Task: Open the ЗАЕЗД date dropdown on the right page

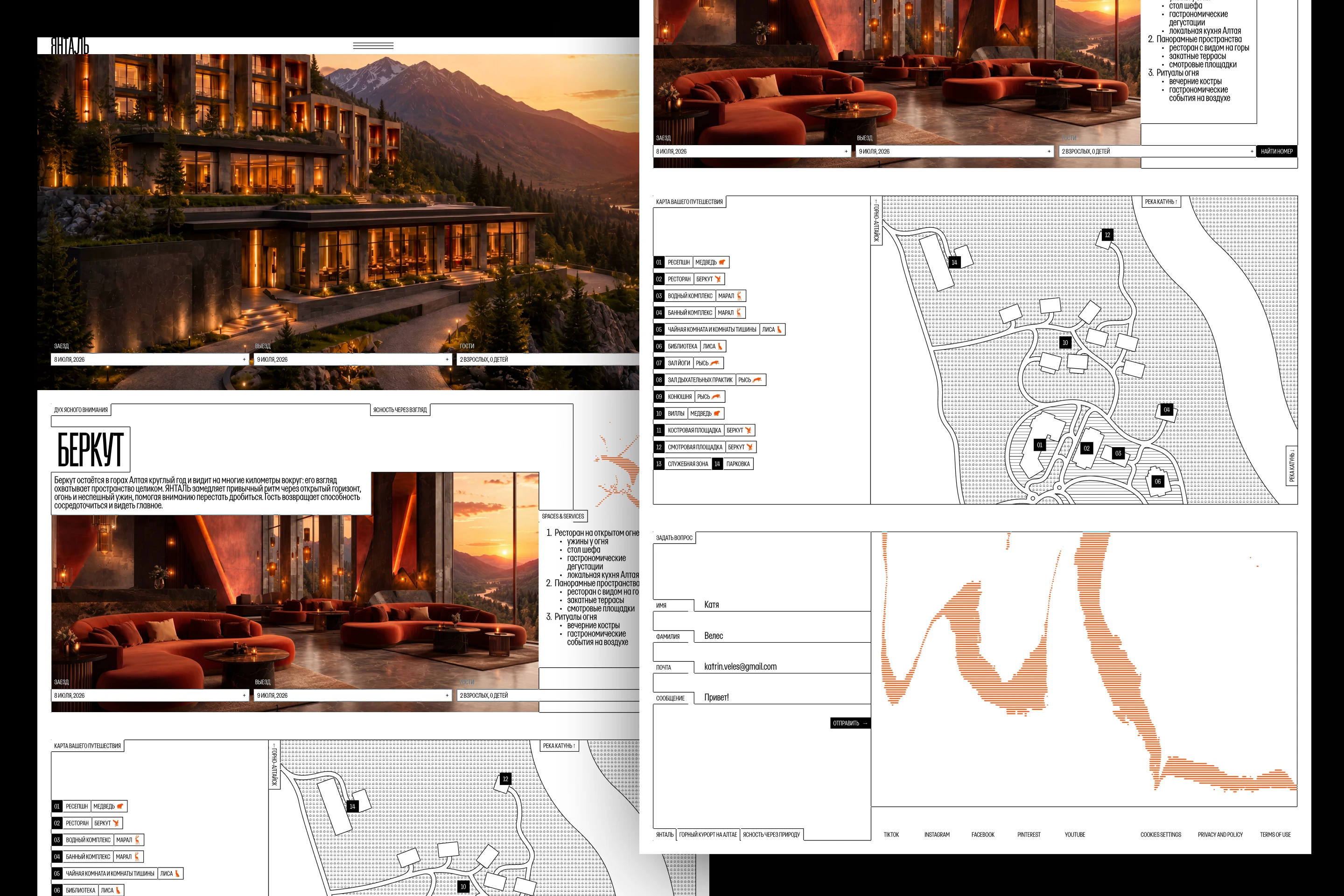Action: click(753, 151)
